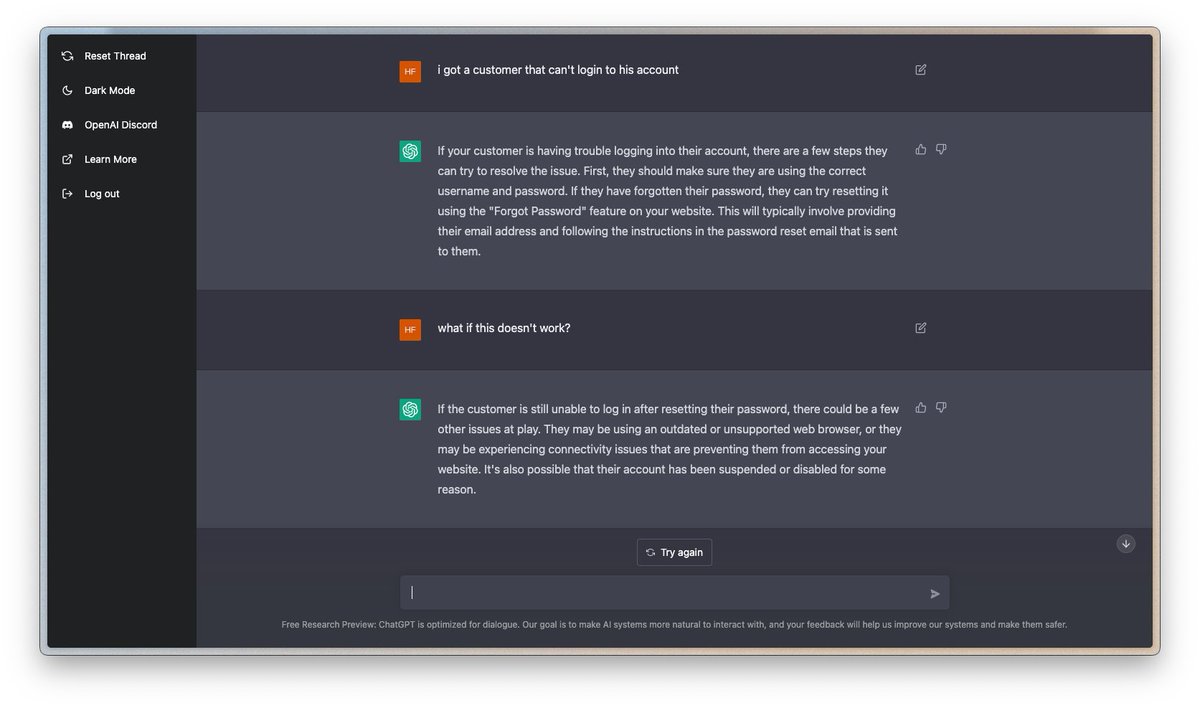Thumbs down the first ChatGPT response
The height and width of the screenshot is (708, 1200).
[941, 150]
